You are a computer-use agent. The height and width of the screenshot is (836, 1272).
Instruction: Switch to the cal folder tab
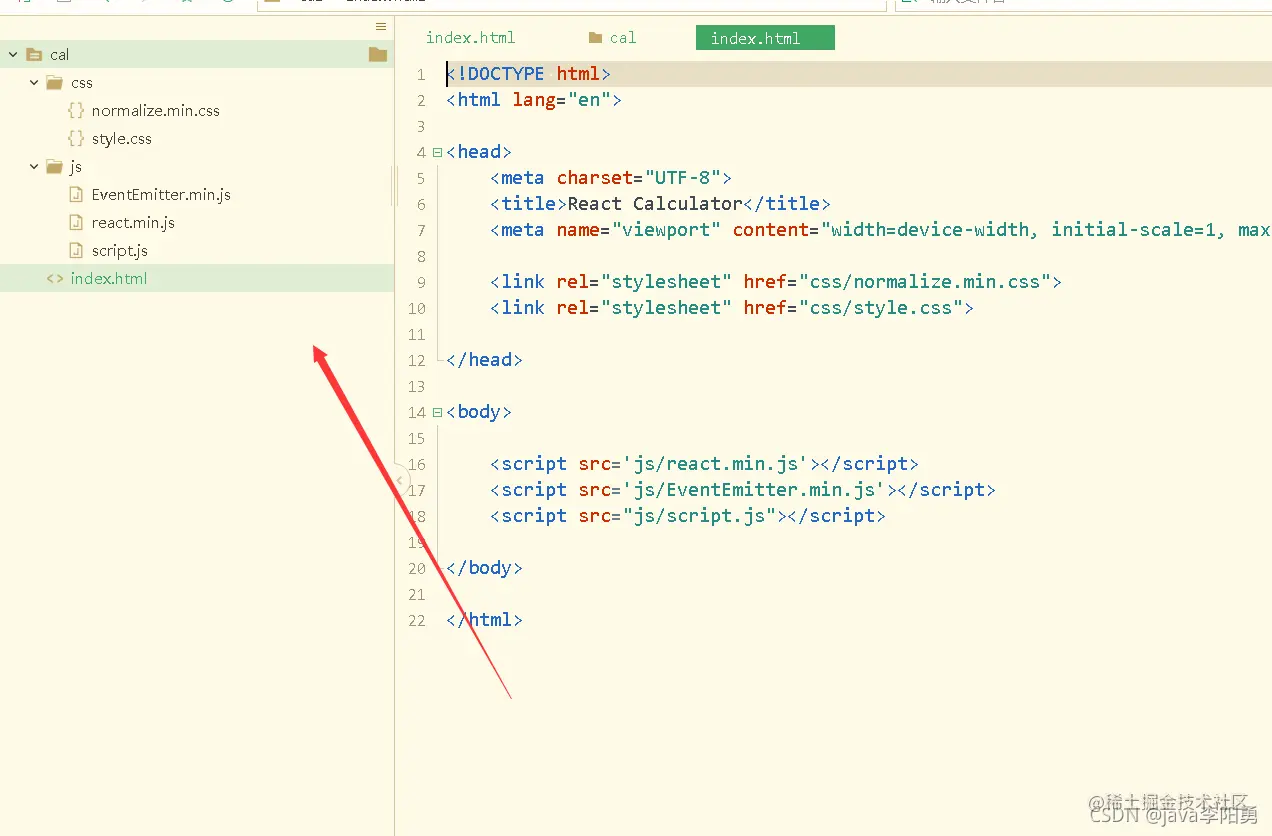click(x=612, y=38)
